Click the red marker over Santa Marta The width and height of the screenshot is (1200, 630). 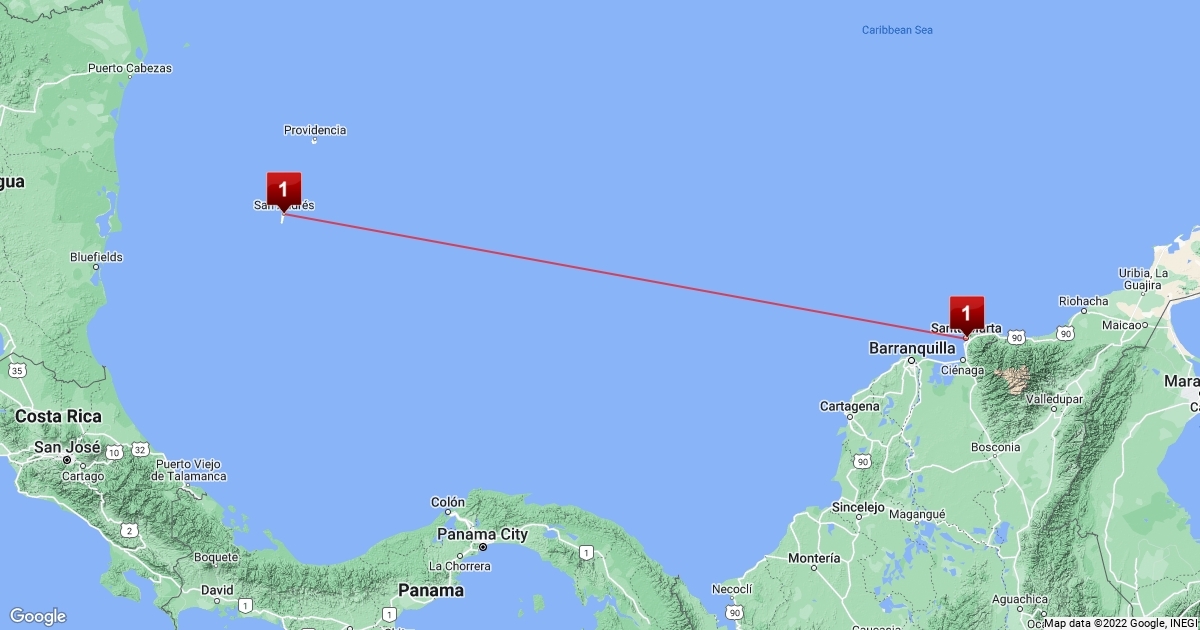[x=966, y=315]
